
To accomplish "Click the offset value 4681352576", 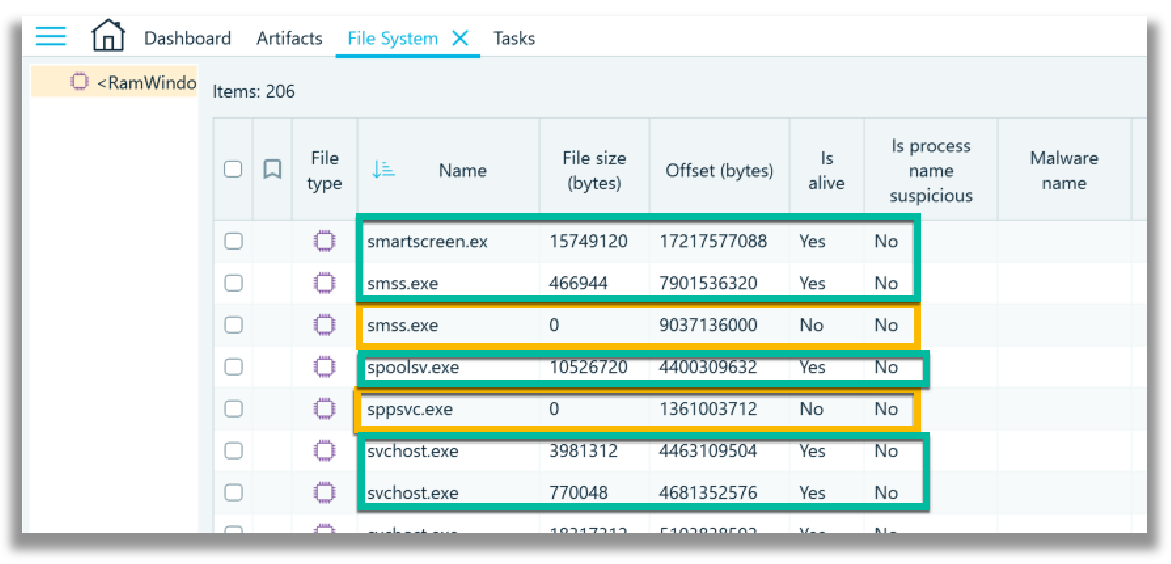I will (x=708, y=493).
